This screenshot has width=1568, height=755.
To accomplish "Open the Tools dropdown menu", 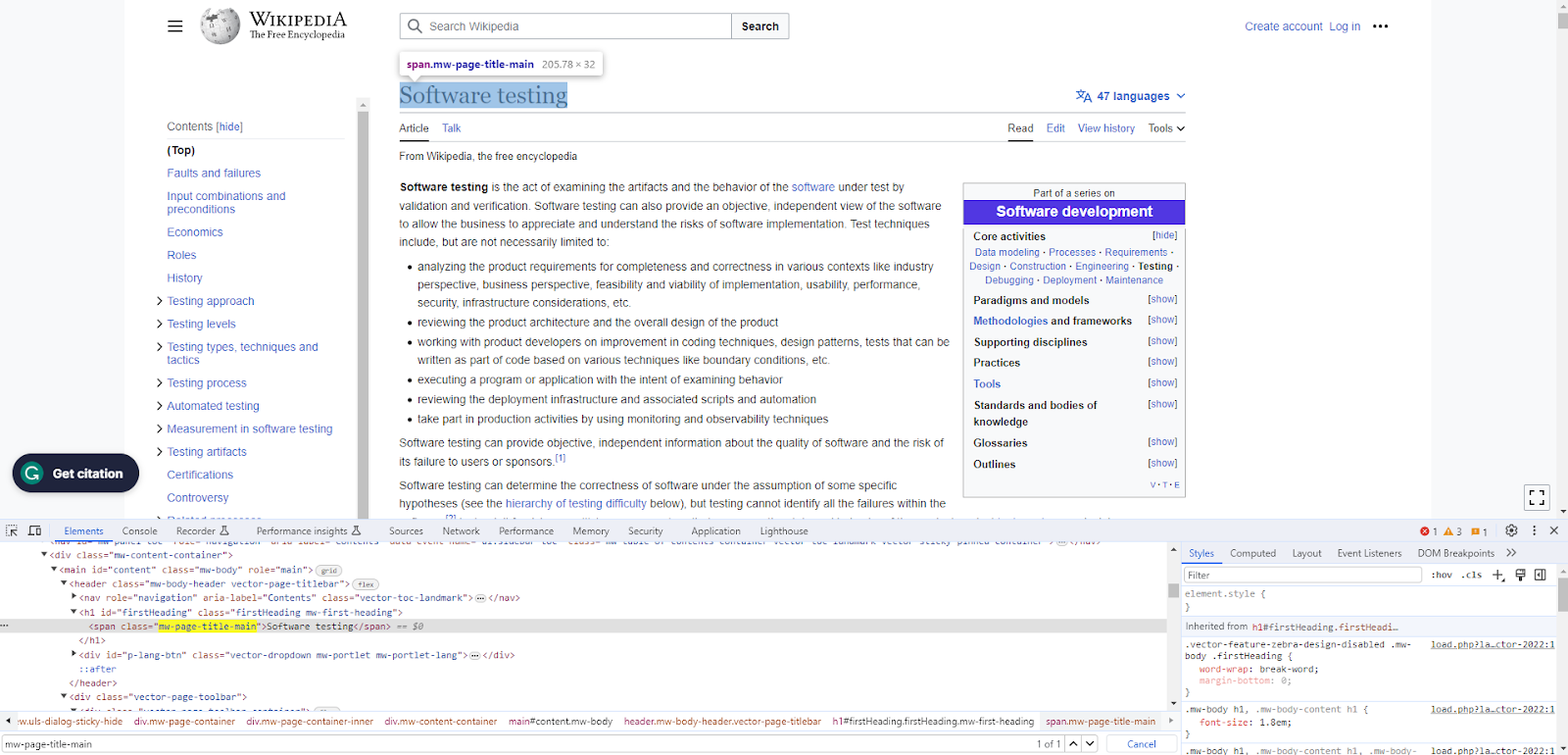I will [1166, 128].
